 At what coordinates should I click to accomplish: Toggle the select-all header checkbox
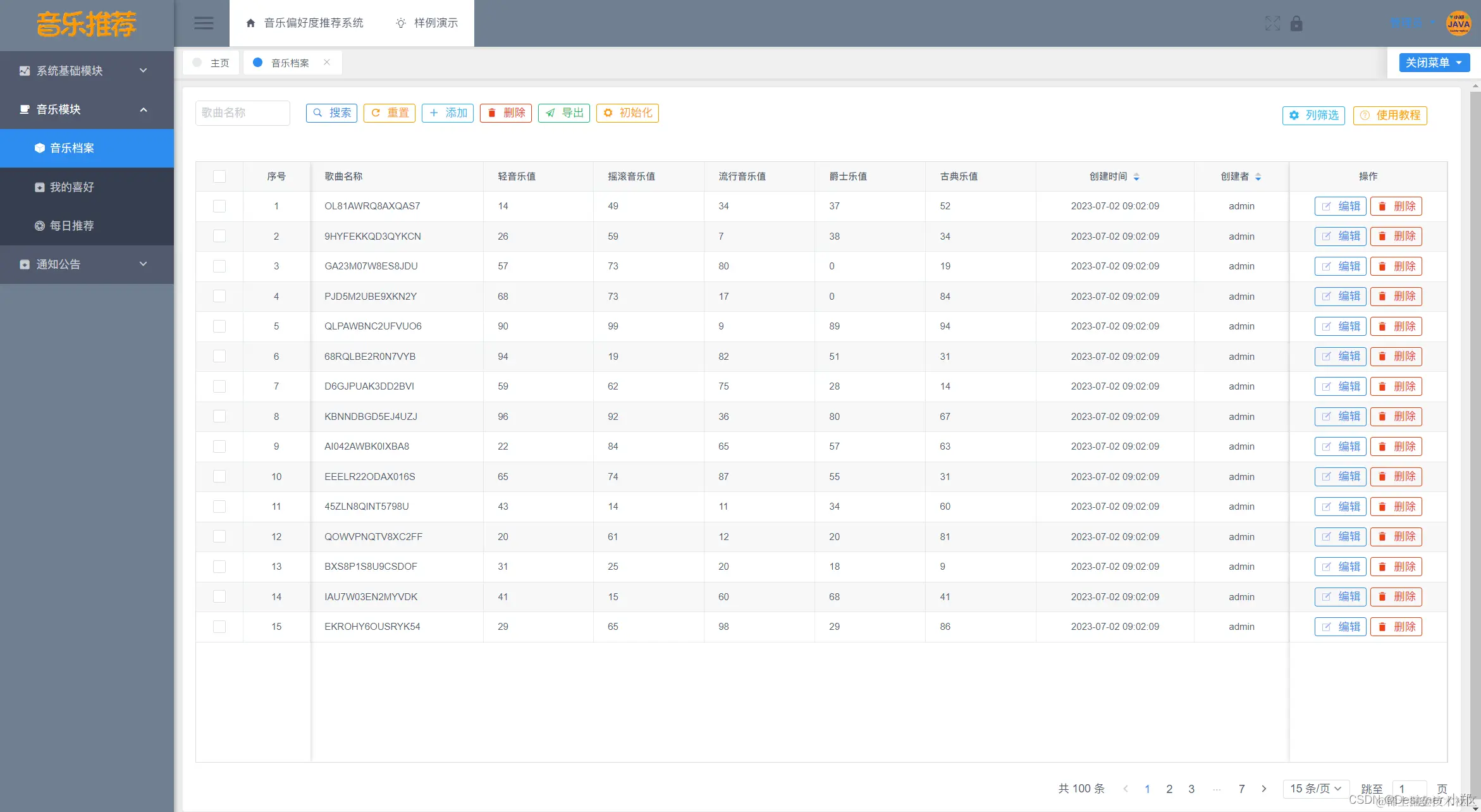[x=219, y=176]
